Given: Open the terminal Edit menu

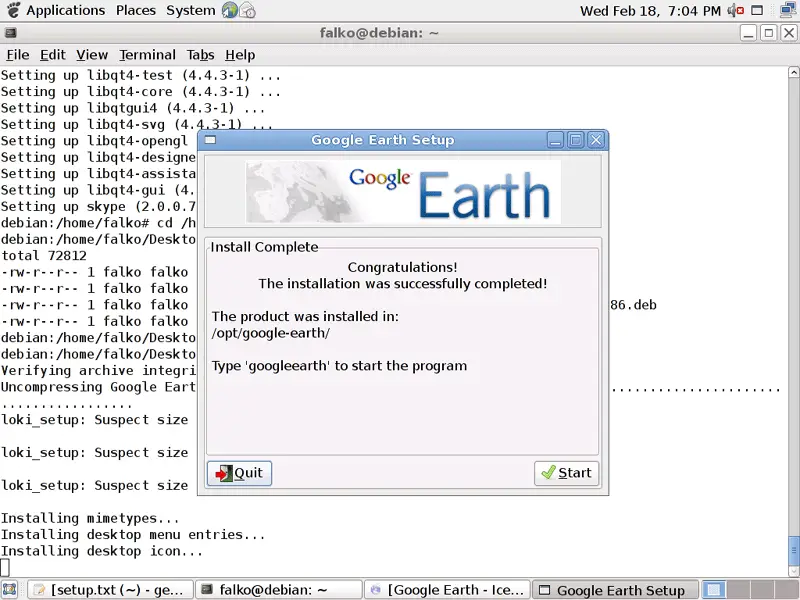Looking at the screenshot, I should coord(53,55).
